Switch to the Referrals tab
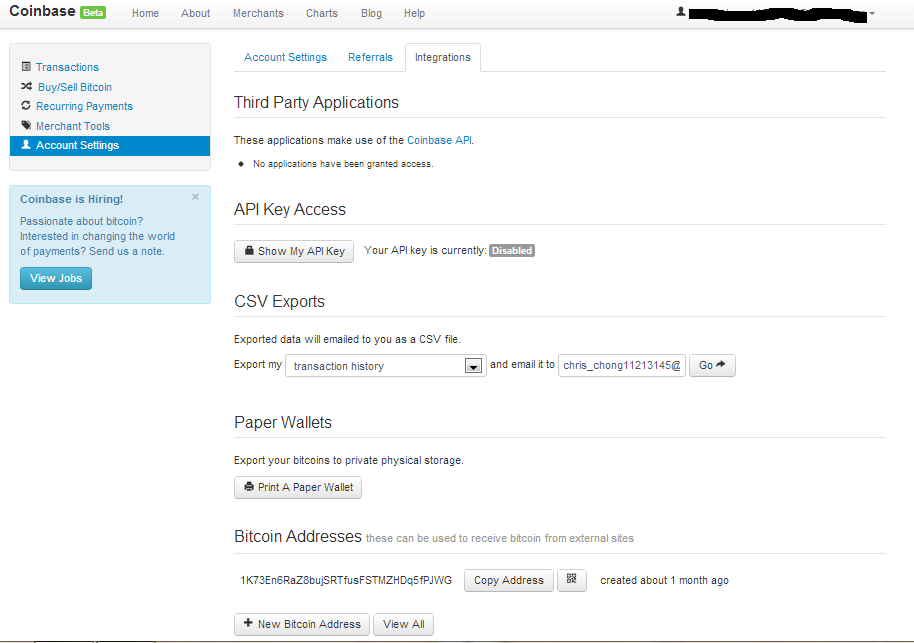Image resolution: width=914 pixels, height=643 pixels. tap(370, 57)
